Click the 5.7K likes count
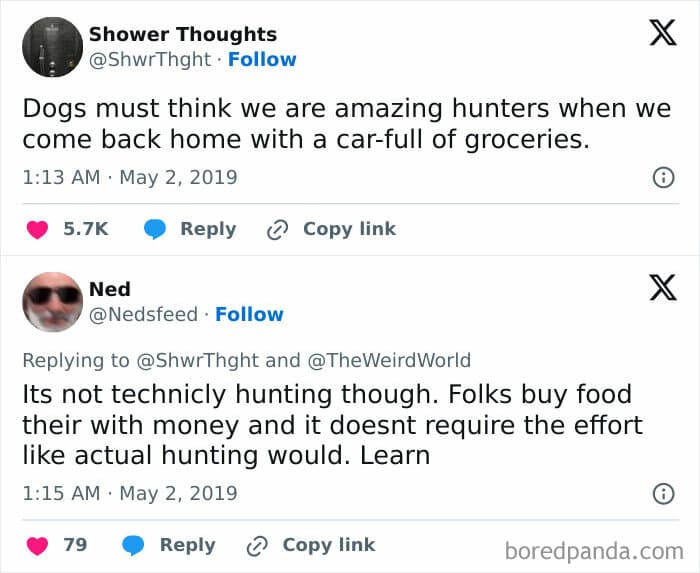 click(x=86, y=228)
